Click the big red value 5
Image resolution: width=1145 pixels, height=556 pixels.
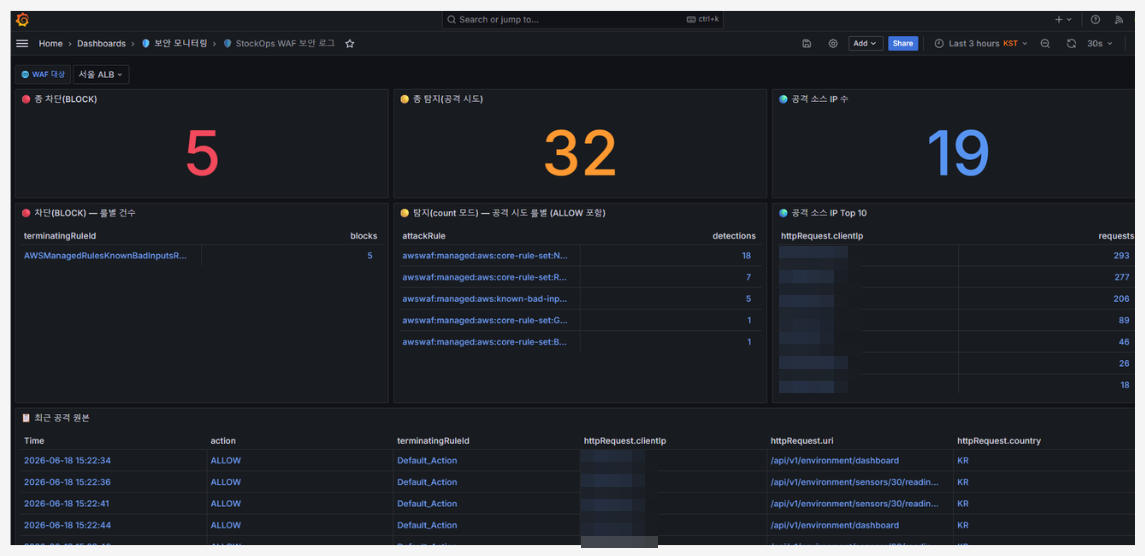[202, 153]
